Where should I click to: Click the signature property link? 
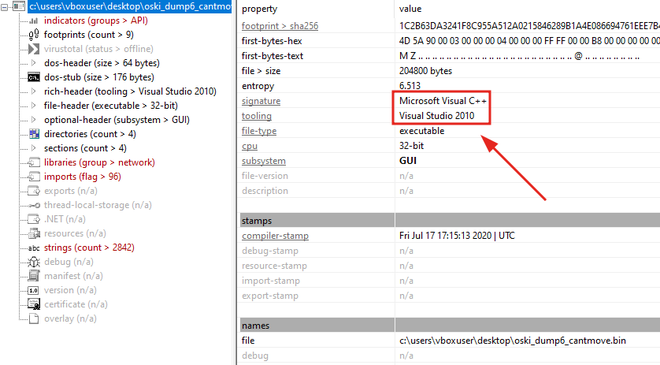tap(261, 101)
